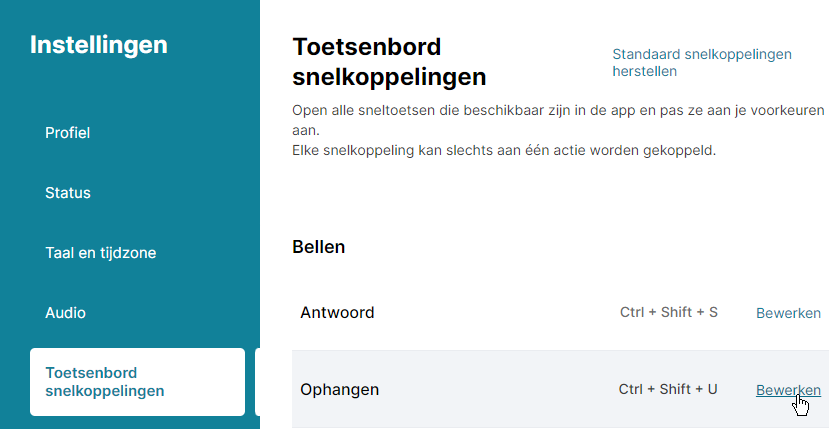Click the Ophangen action name
The image size is (830, 429).
click(339, 390)
